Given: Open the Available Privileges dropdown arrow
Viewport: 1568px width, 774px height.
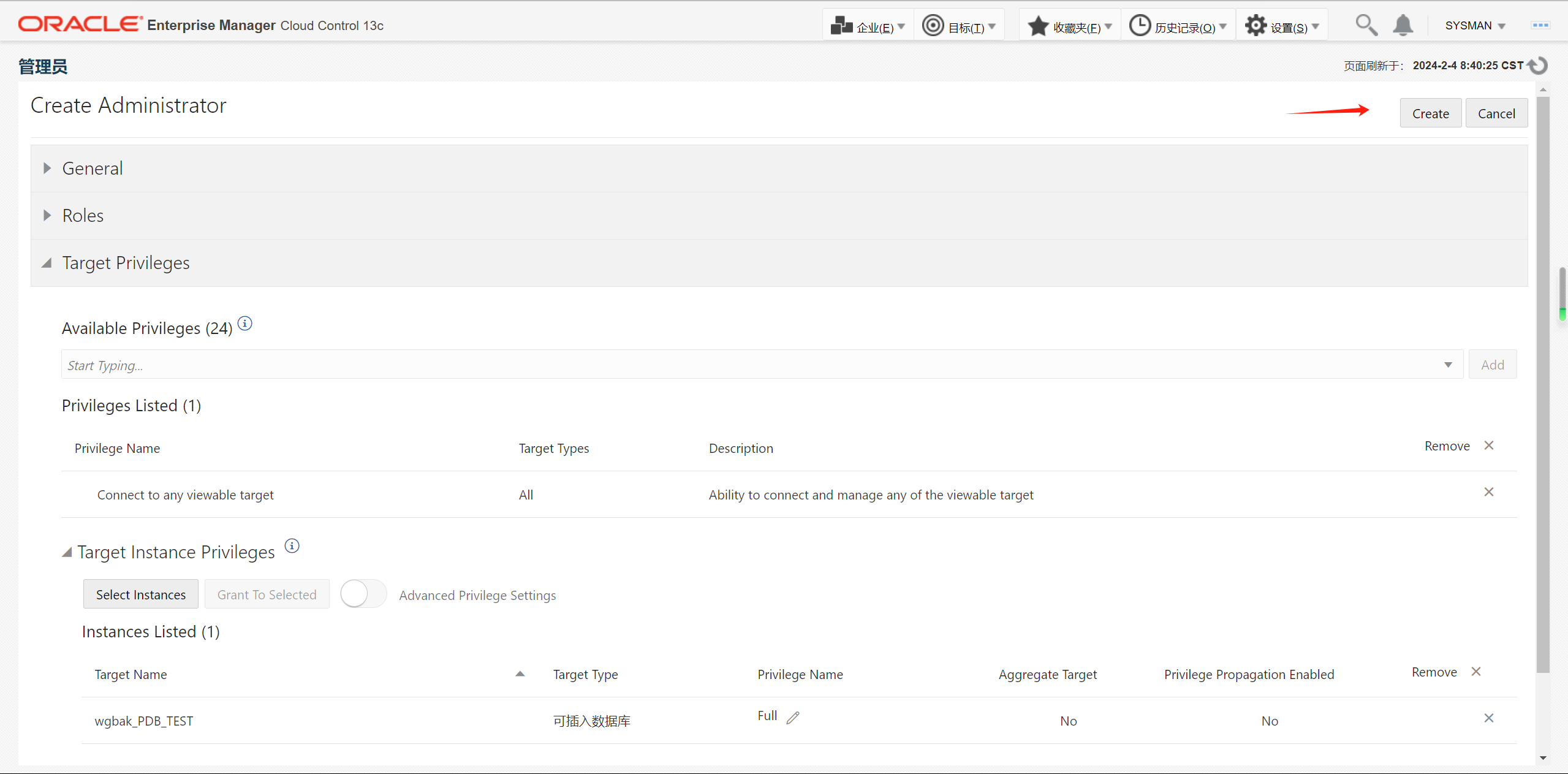Looking at the screenshot, I should point(1448,365).
